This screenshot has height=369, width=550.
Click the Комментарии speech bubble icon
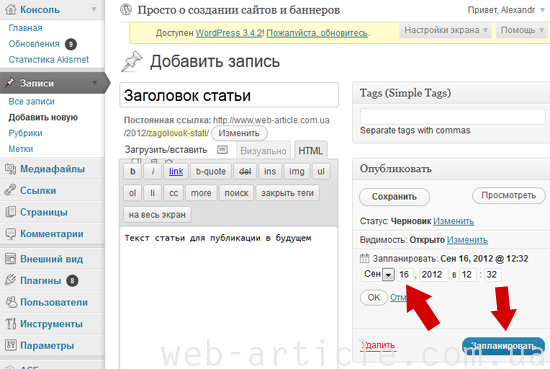point(11,234)
